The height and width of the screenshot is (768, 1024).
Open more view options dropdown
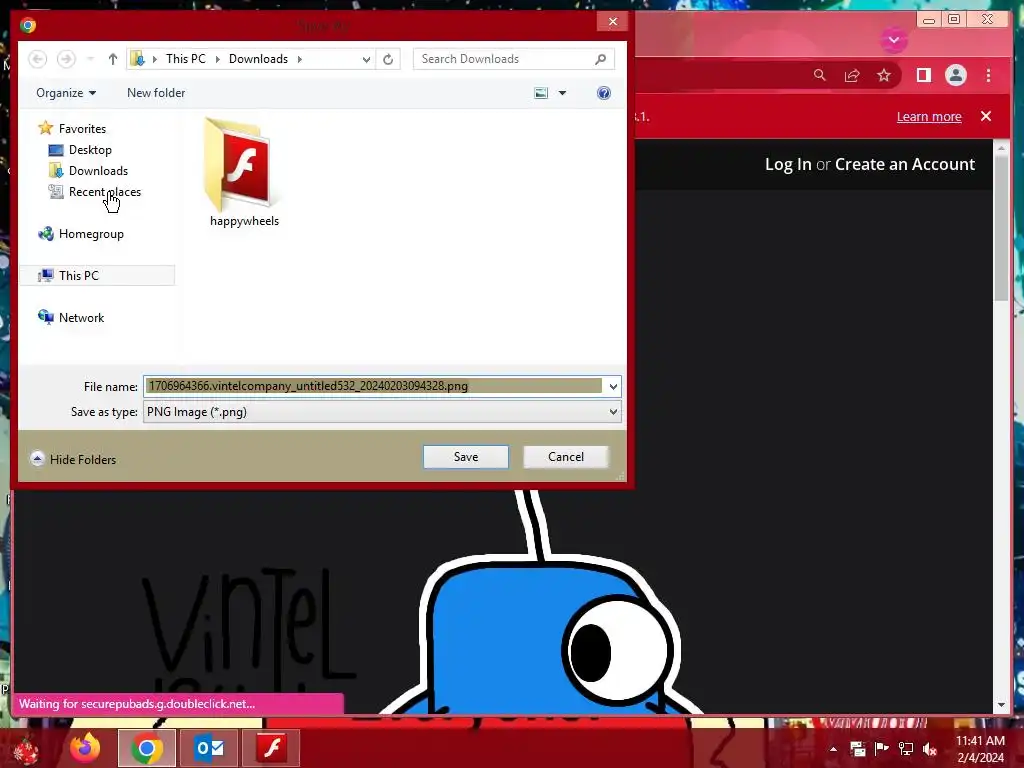(562, 93)
